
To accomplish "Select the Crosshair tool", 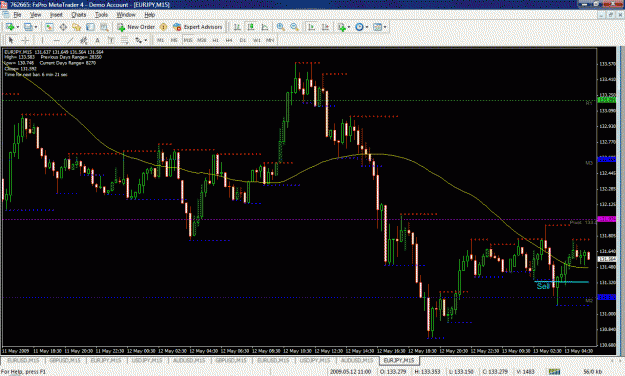I will [25, 40].
